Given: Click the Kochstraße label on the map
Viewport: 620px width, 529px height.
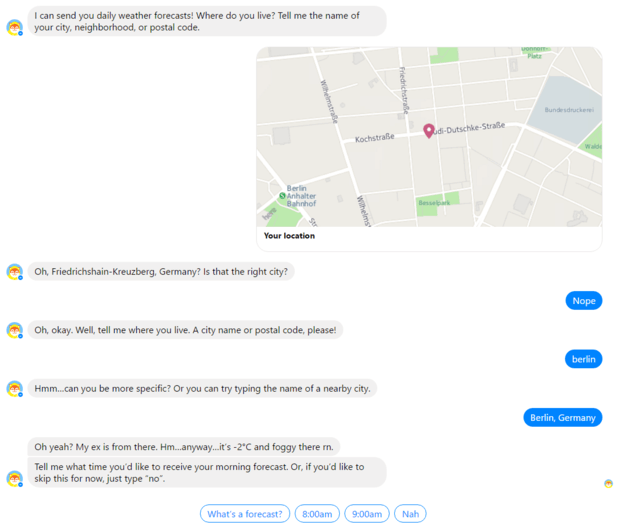Looking at the screenshot, I should pyautogui.click(x=374, y=138).
